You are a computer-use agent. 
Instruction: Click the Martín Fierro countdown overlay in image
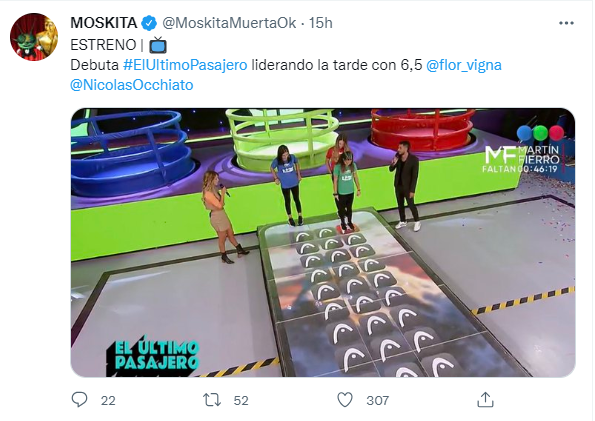pyautogui.click(x=523, y=159)
